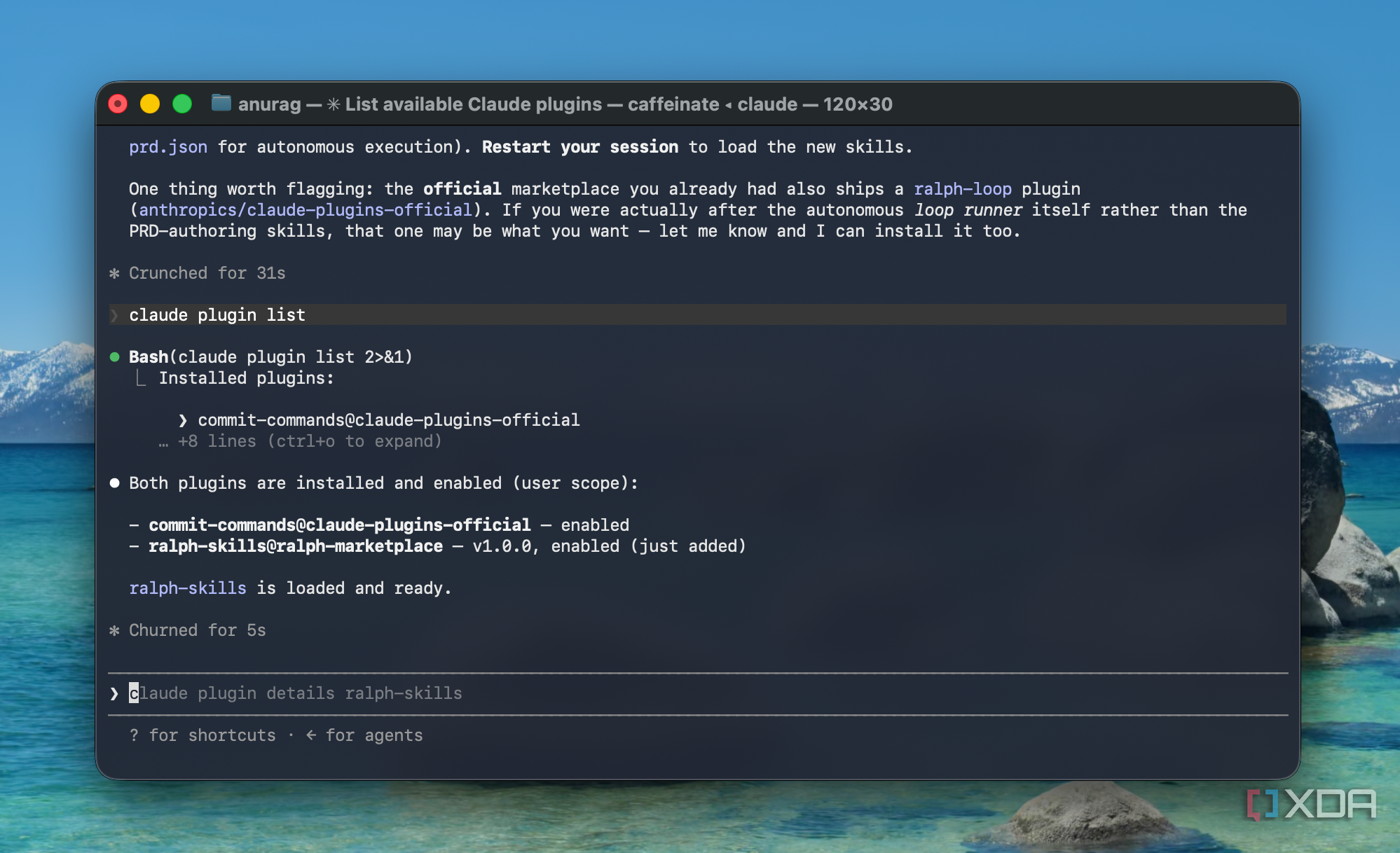Click the submitted 'claude plugin list' prompt line
The height and width of the screenshot is (853, 1400).
(x=698, y=315)
